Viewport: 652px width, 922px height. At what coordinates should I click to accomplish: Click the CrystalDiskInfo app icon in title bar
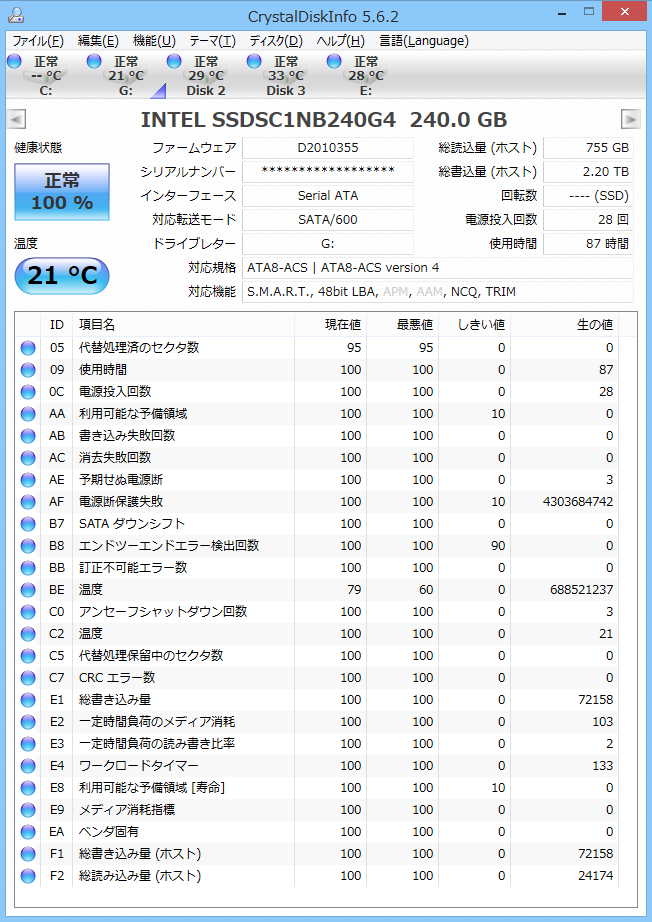pyautogui.click(x=17, y=15)
